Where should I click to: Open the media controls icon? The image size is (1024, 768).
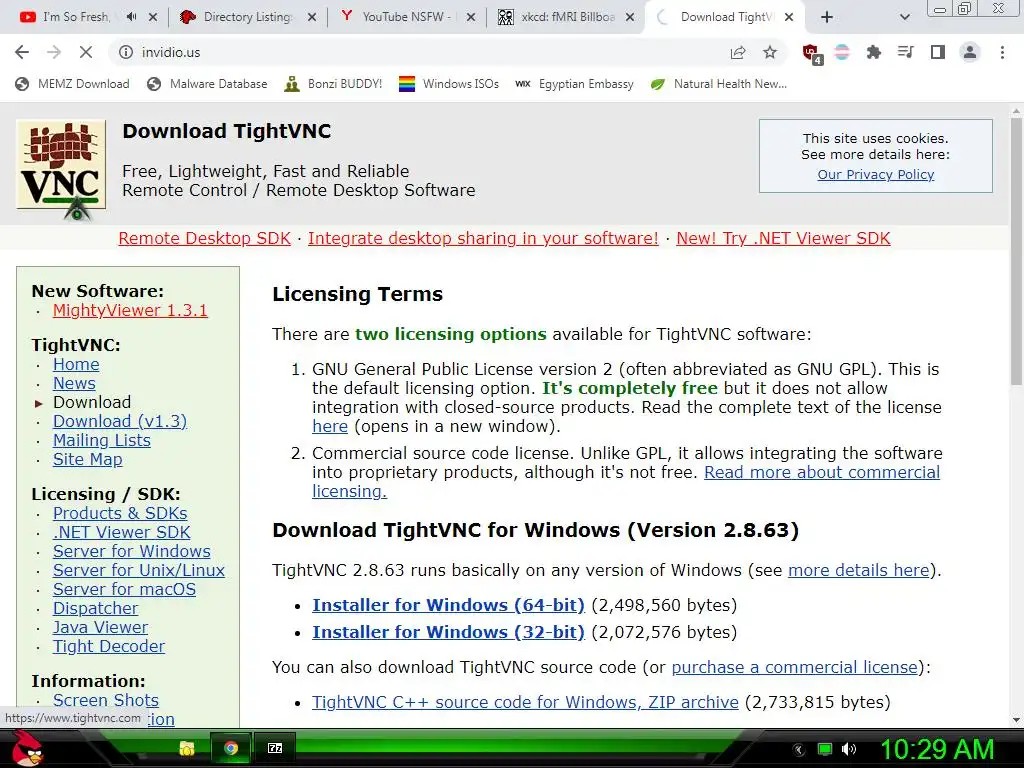[905, 52]
